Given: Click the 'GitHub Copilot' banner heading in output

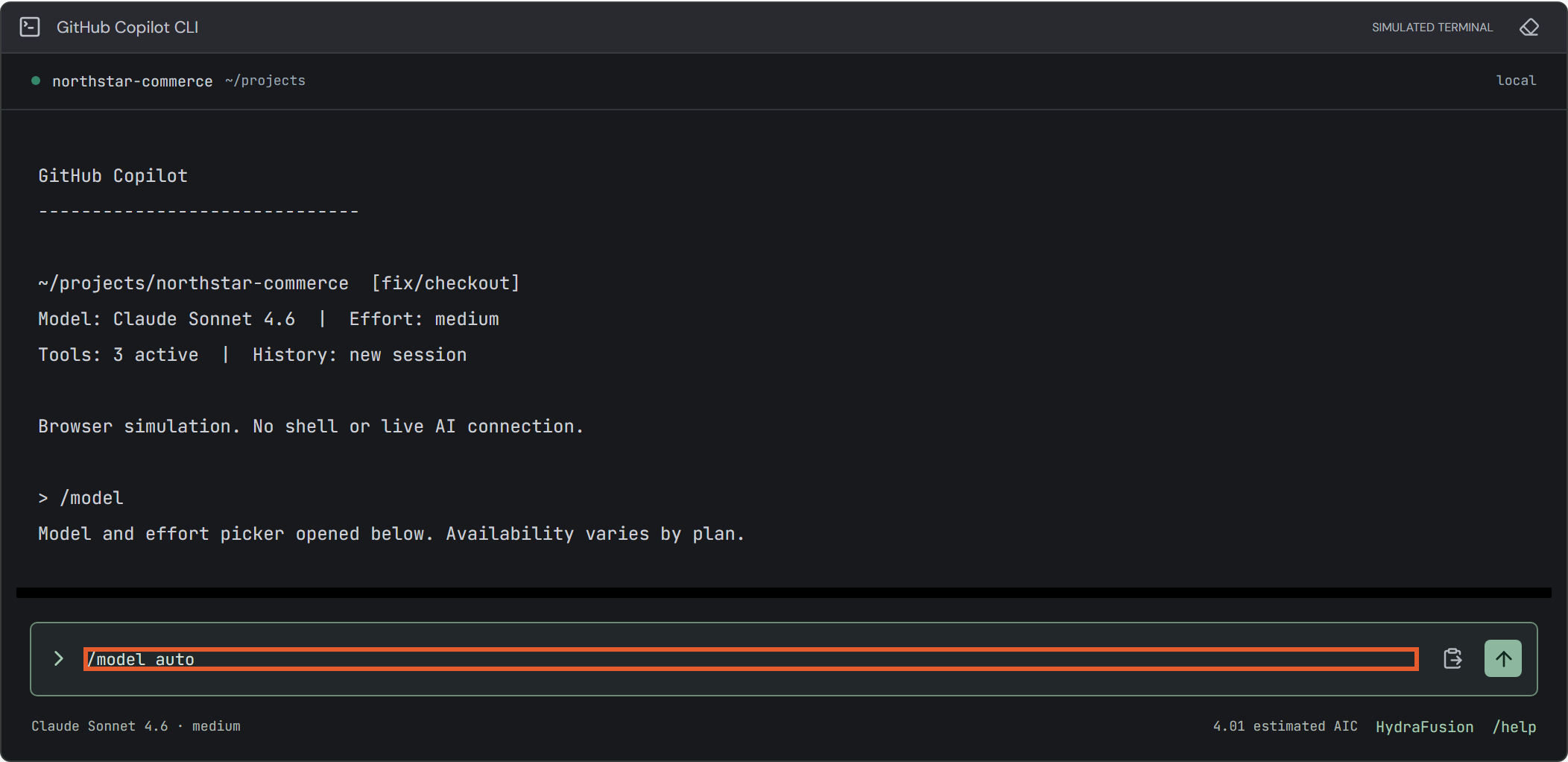Looking at the screenshot, I should point(113,176).
